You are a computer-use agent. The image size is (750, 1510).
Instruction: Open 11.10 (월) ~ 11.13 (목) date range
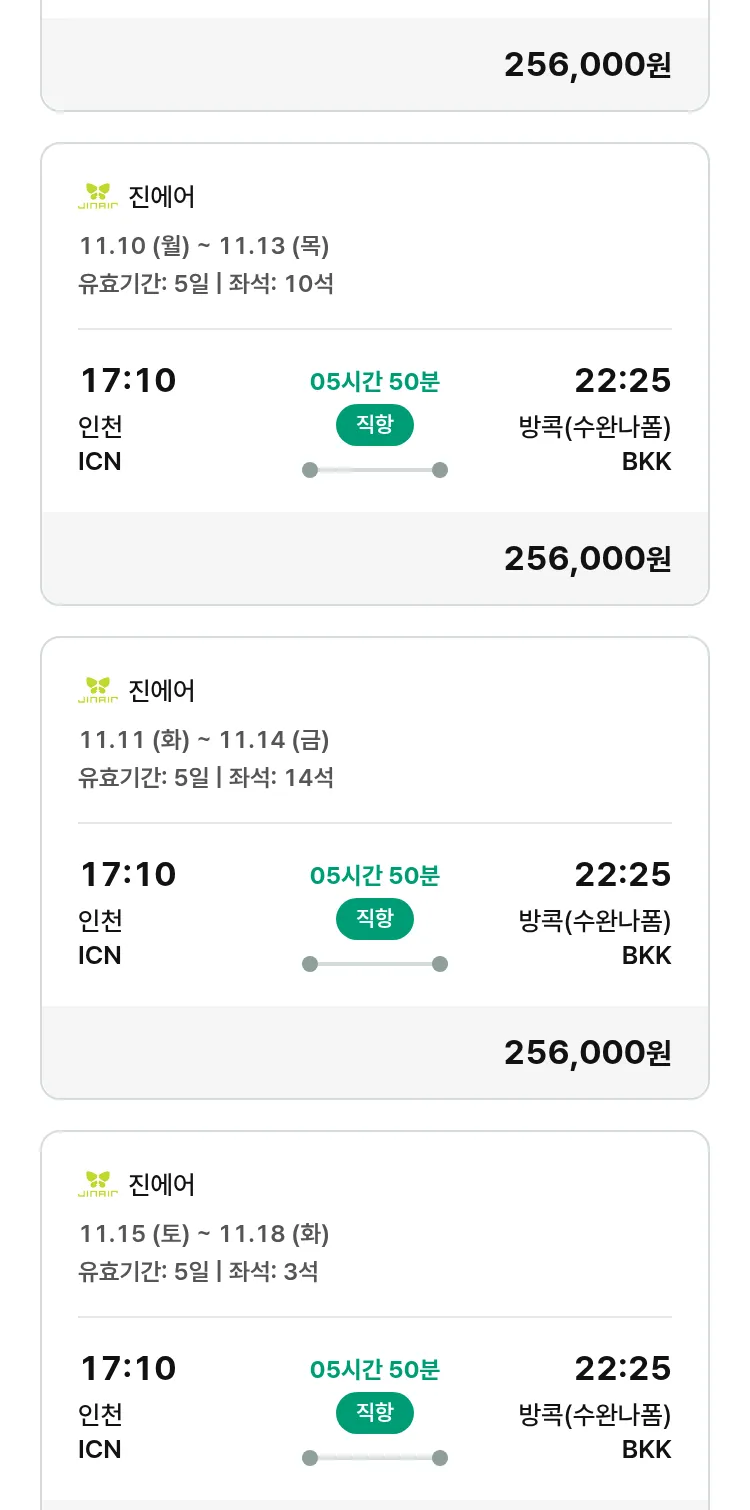tap(204, 246)
